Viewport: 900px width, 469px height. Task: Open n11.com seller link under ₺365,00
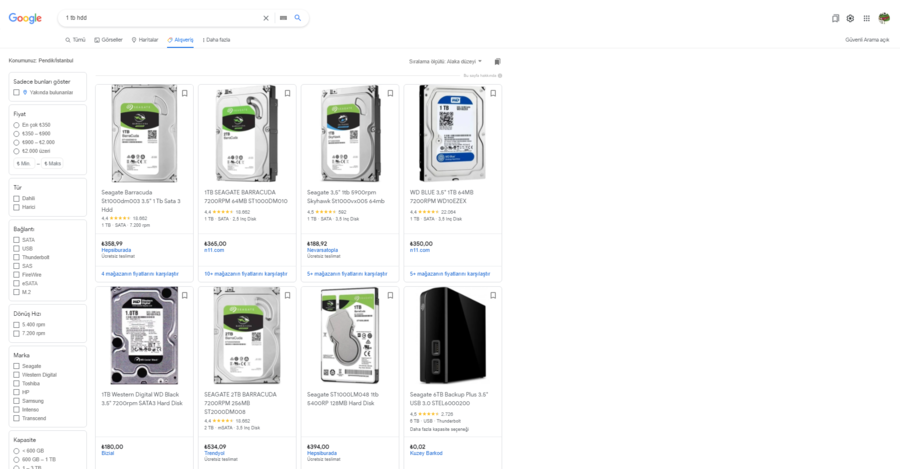[214, 250]
